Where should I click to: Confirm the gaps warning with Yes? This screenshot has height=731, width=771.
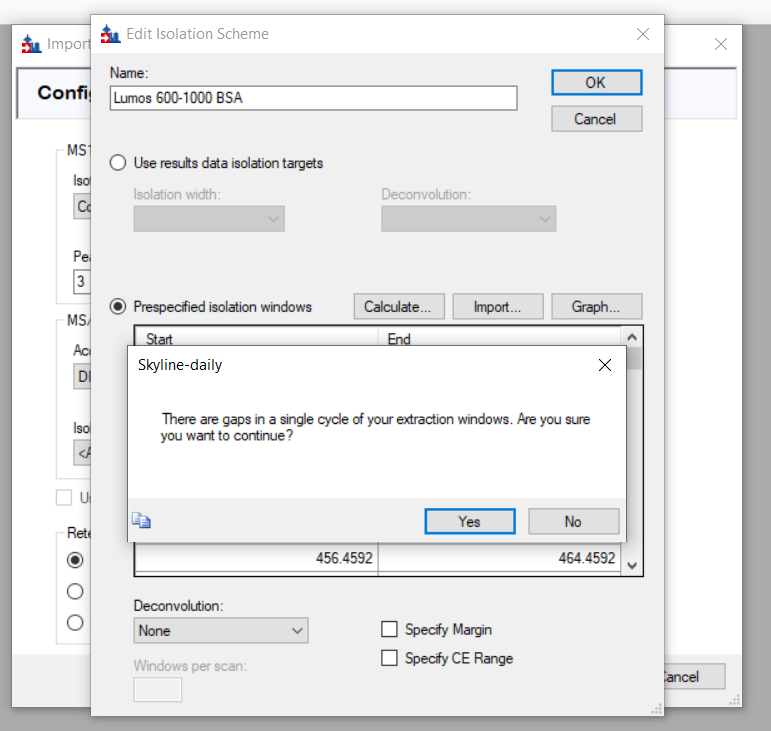click(x=469, y=521)
